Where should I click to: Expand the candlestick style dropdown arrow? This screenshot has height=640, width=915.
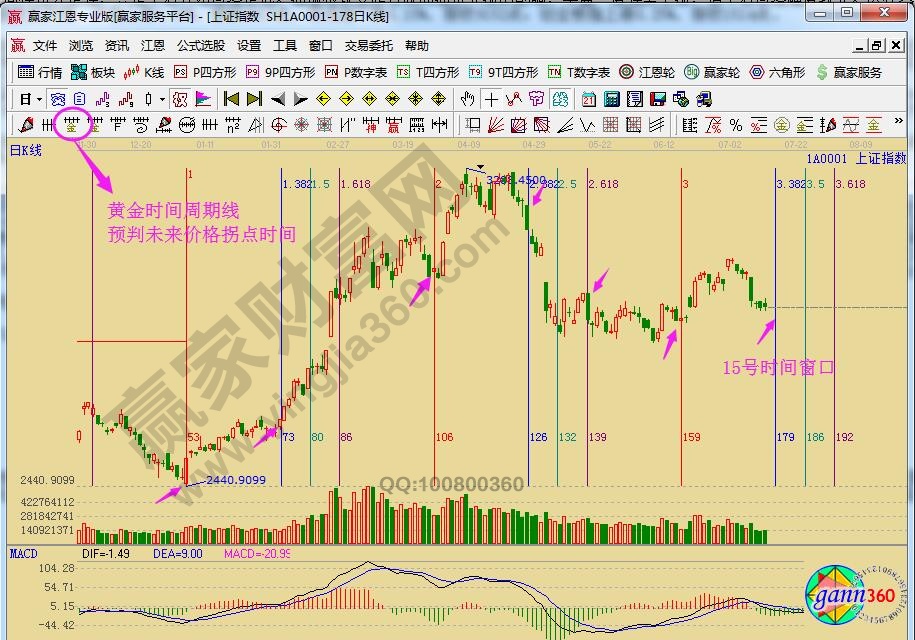[x=162, y=99]
